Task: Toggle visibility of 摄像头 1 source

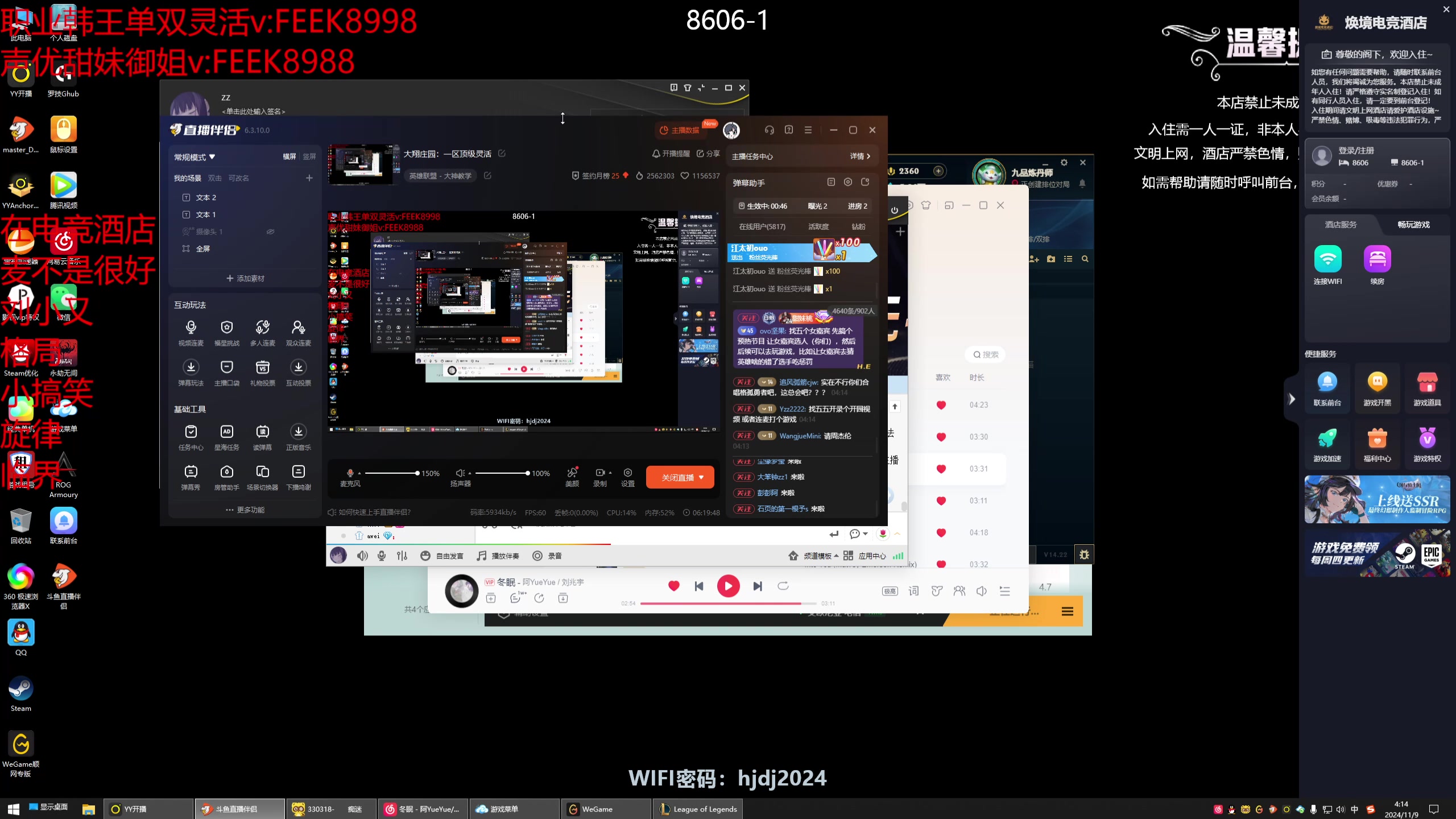Action: pyautogui.click(x=270, y=231)
